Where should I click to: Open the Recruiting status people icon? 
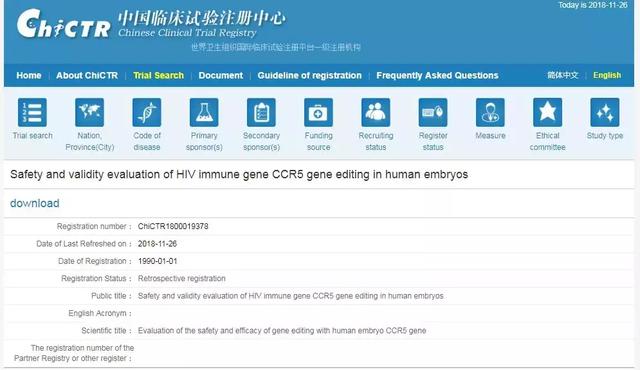click(376, 112)
